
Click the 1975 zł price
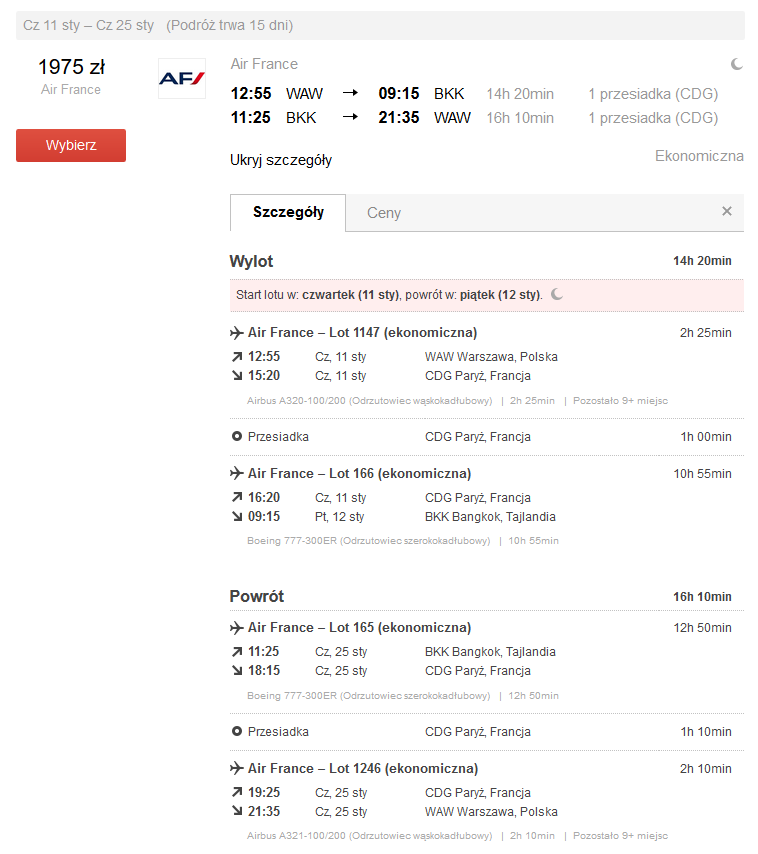pos(71,67)
